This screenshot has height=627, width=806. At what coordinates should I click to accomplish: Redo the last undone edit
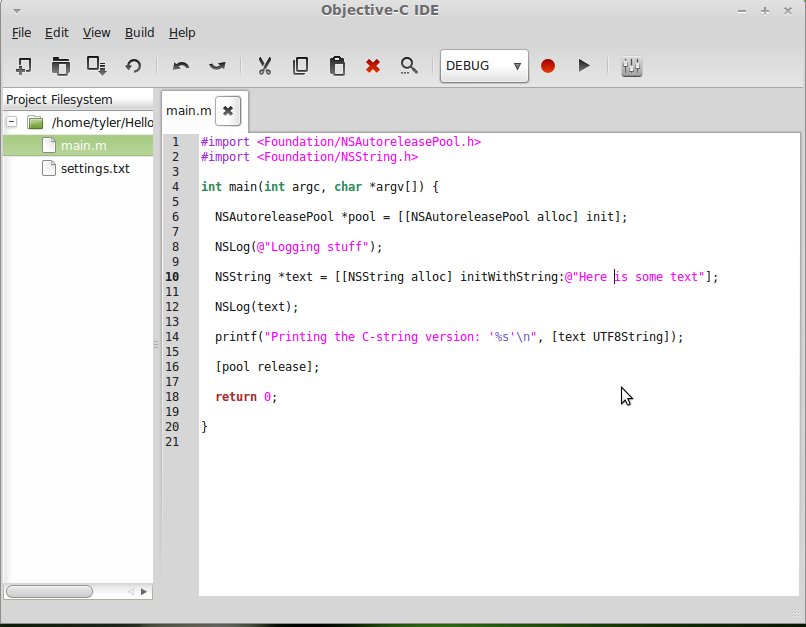(x=217, y=66)
